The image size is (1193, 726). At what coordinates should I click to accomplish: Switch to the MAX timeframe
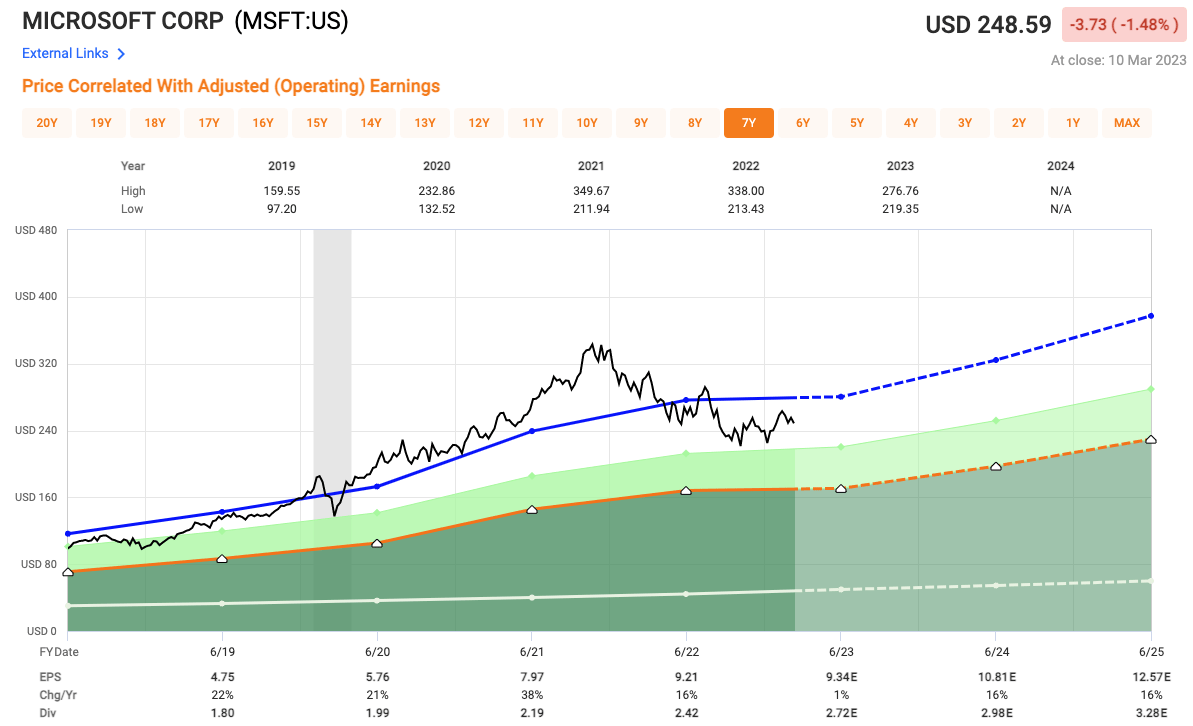pos(1126,122)
